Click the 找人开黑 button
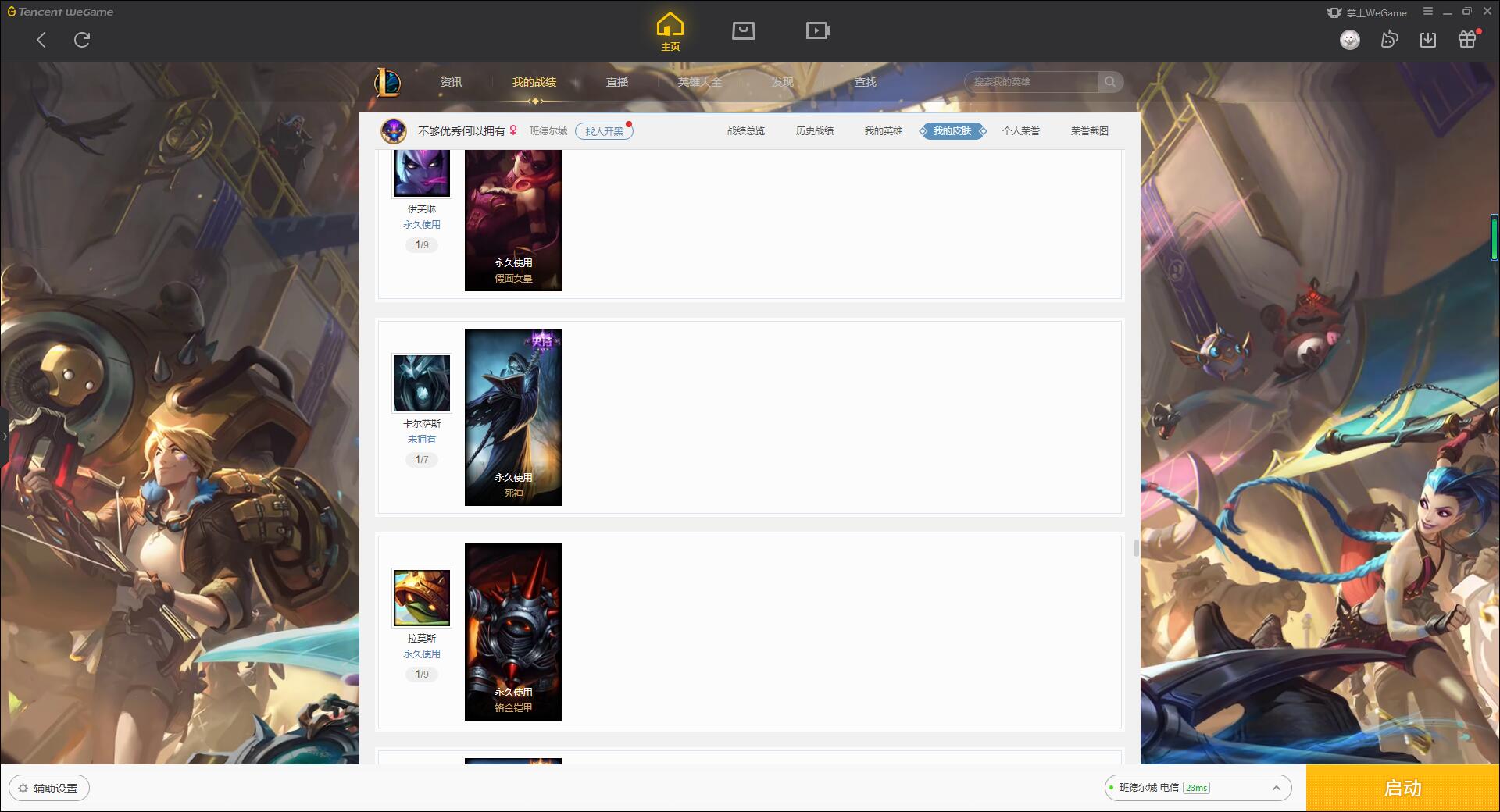This screenshot has width=1500, height=812. pyautogui.click(x=604, y=131)
